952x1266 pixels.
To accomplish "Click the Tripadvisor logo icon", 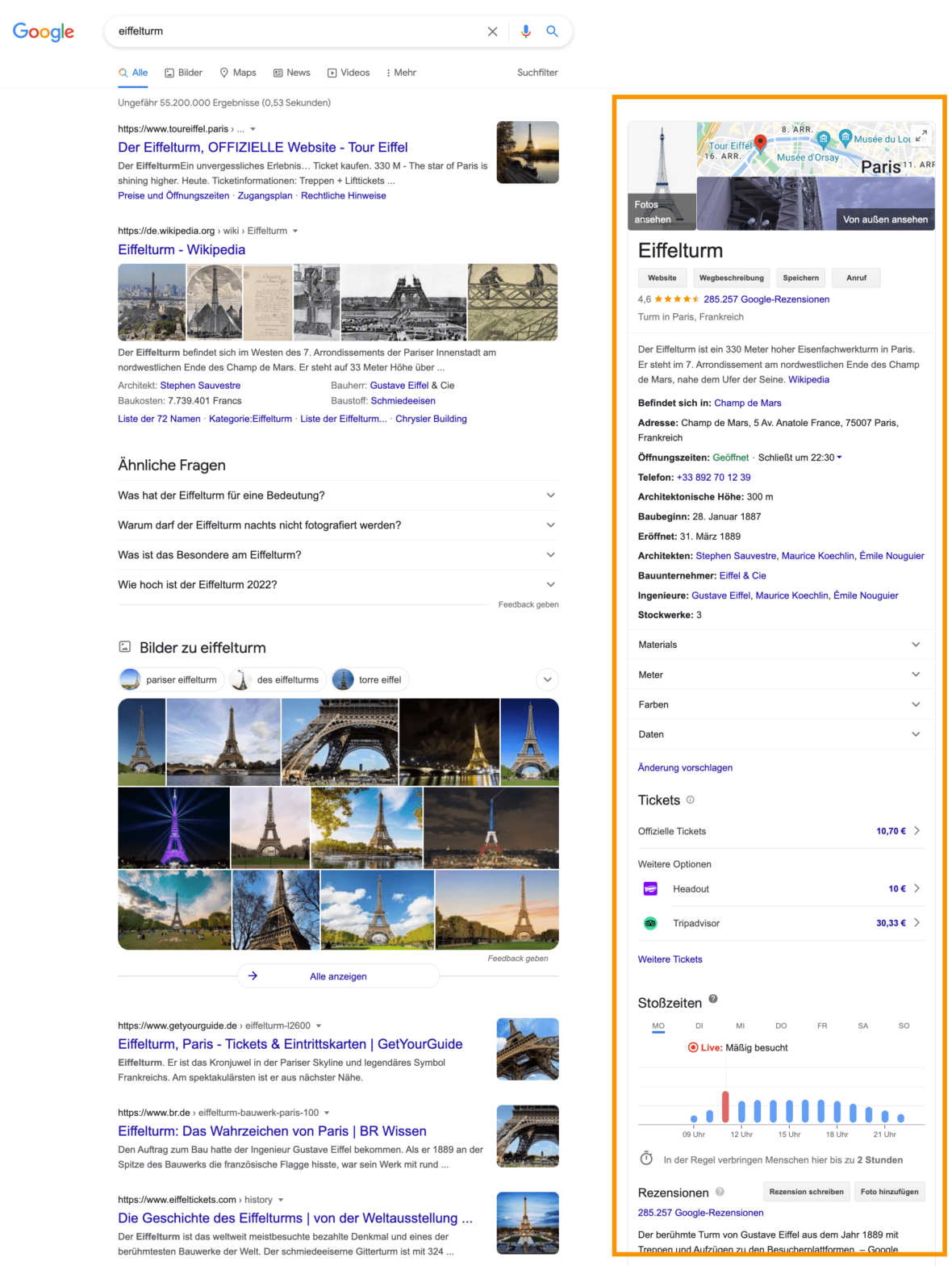I will pyautogui.click(x=650, y=923).
